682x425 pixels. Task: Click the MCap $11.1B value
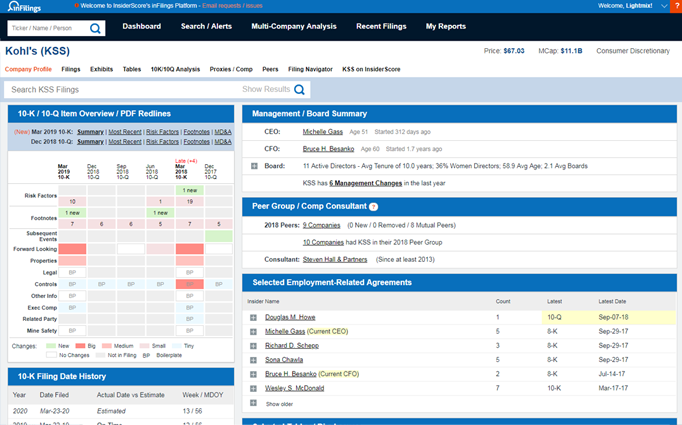coord(572,51)
